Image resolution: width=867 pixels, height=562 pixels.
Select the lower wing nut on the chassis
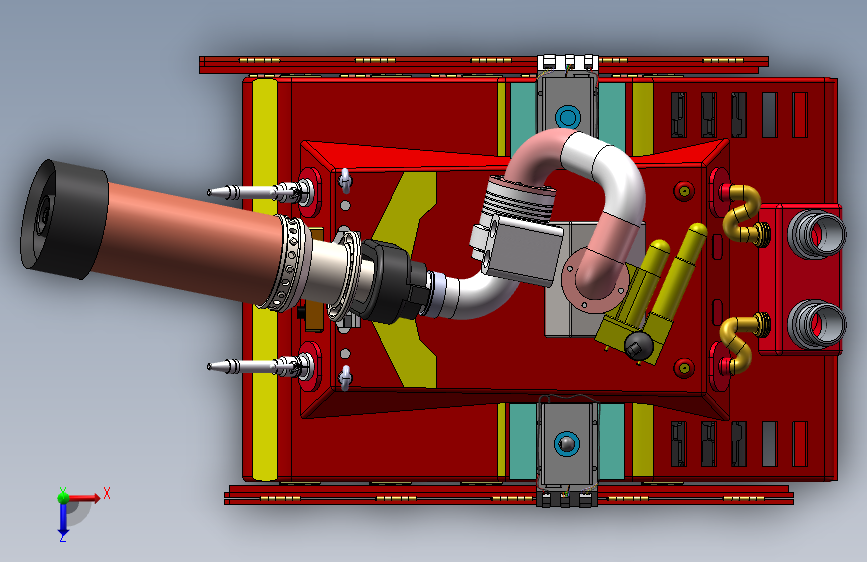(x=345, y=378)
